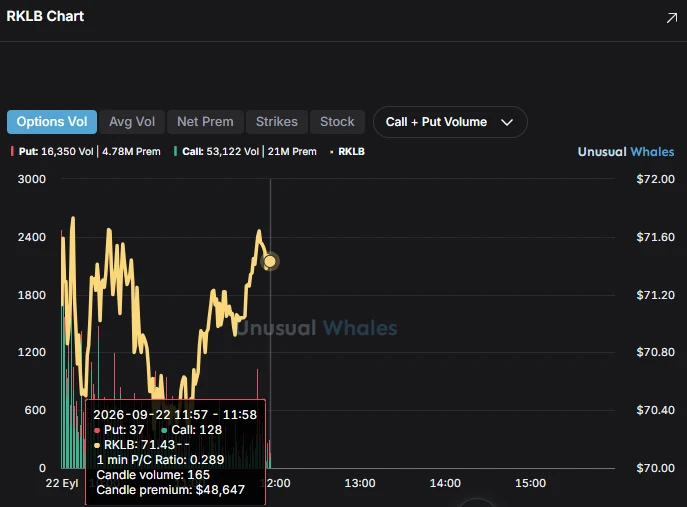Viewport: 687px width, 507px height.
Task: Switch to the Stock tab
Action: tap(337, 122)
